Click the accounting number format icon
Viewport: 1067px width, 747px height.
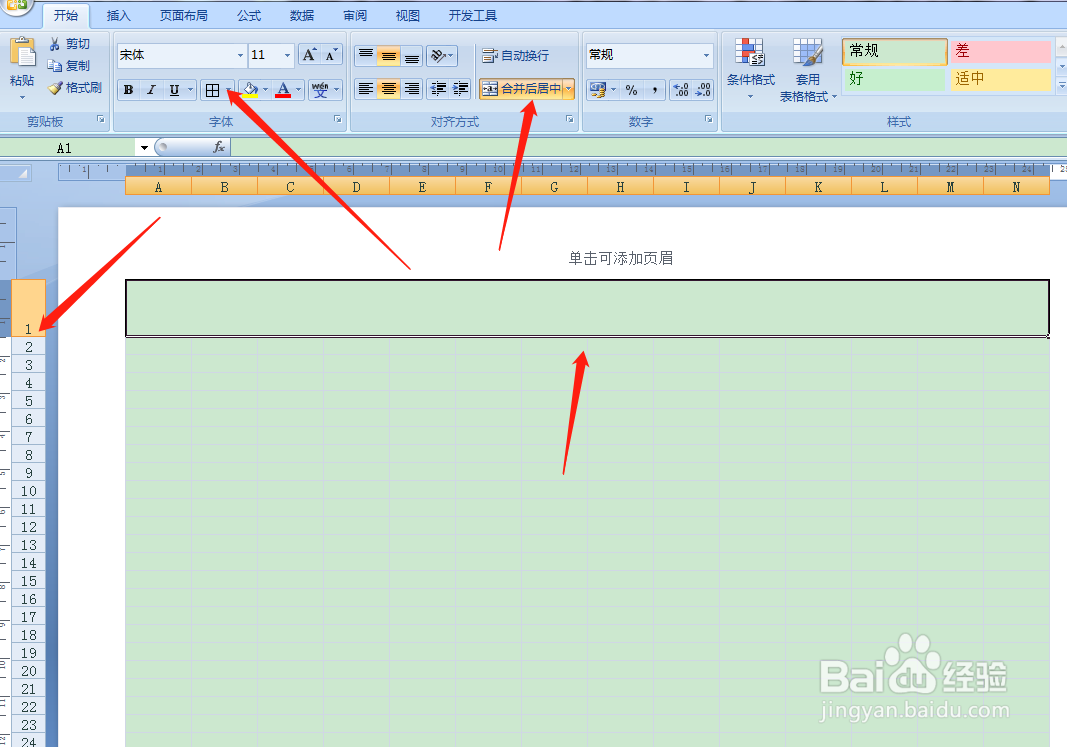coord(598,90)
